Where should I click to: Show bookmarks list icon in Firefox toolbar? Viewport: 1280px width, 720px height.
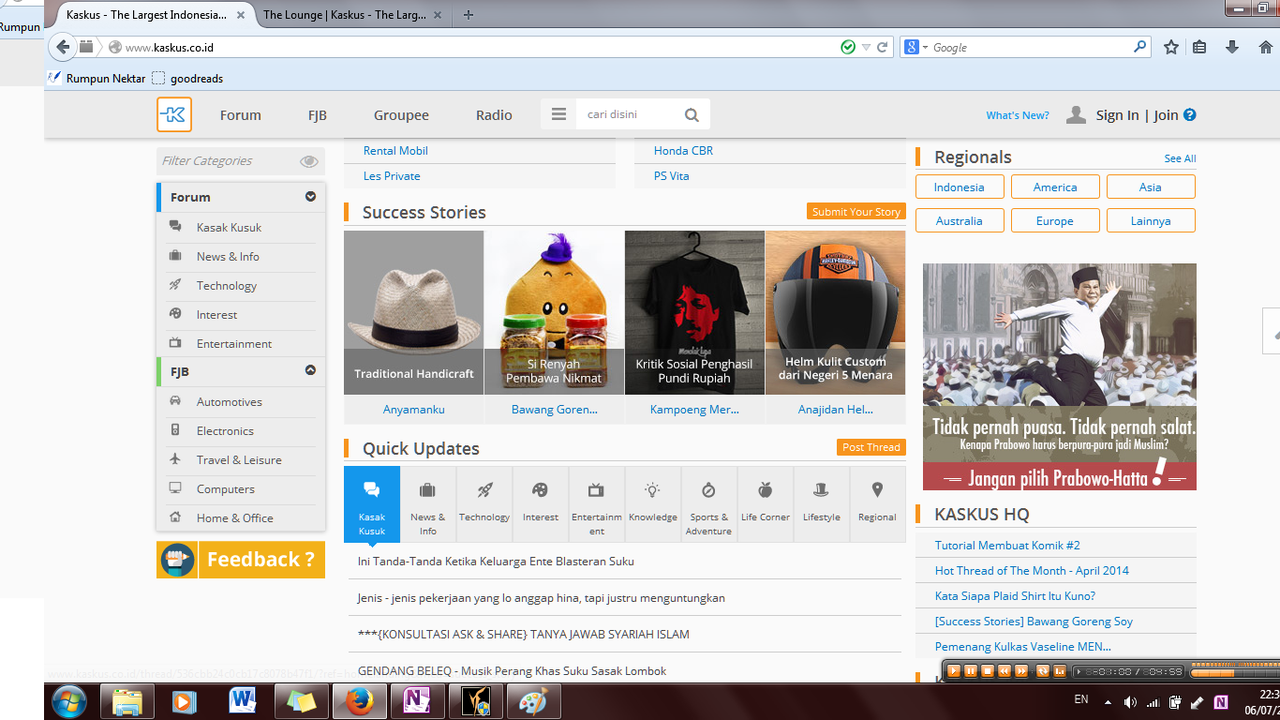(1200, 47)
